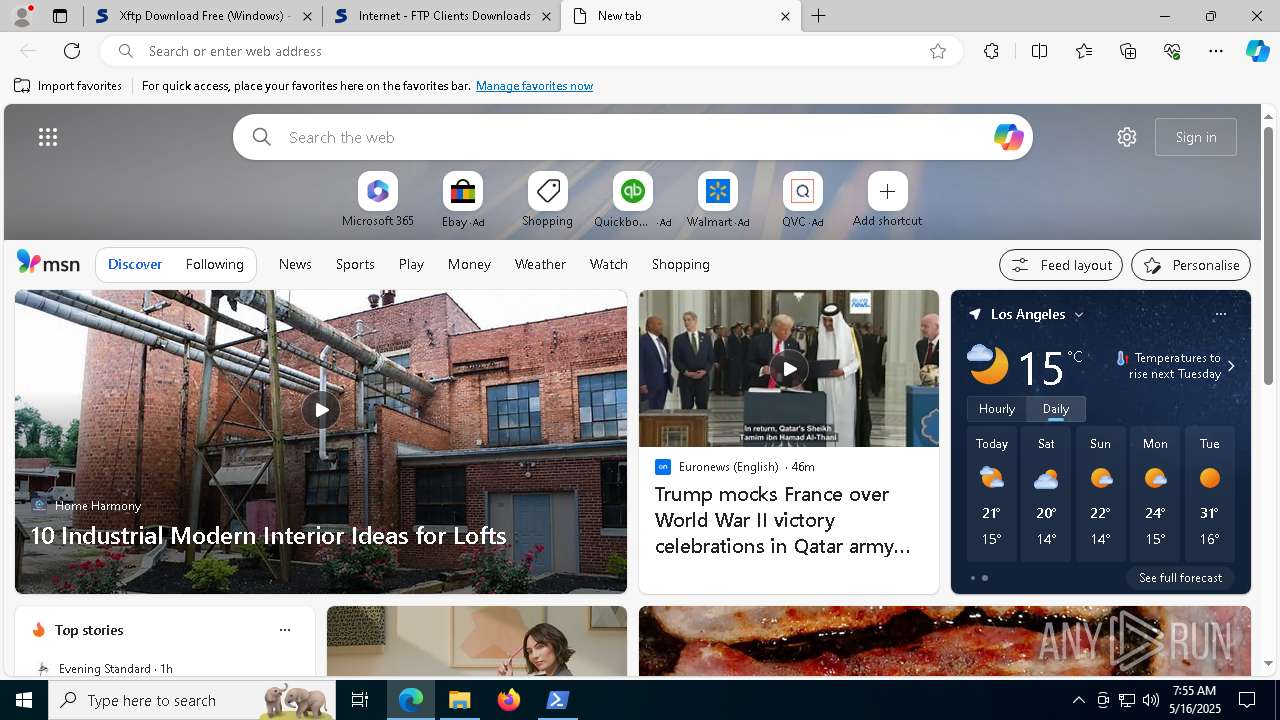
Task: Open Manage favorites now link
Action: click(534, 86)
